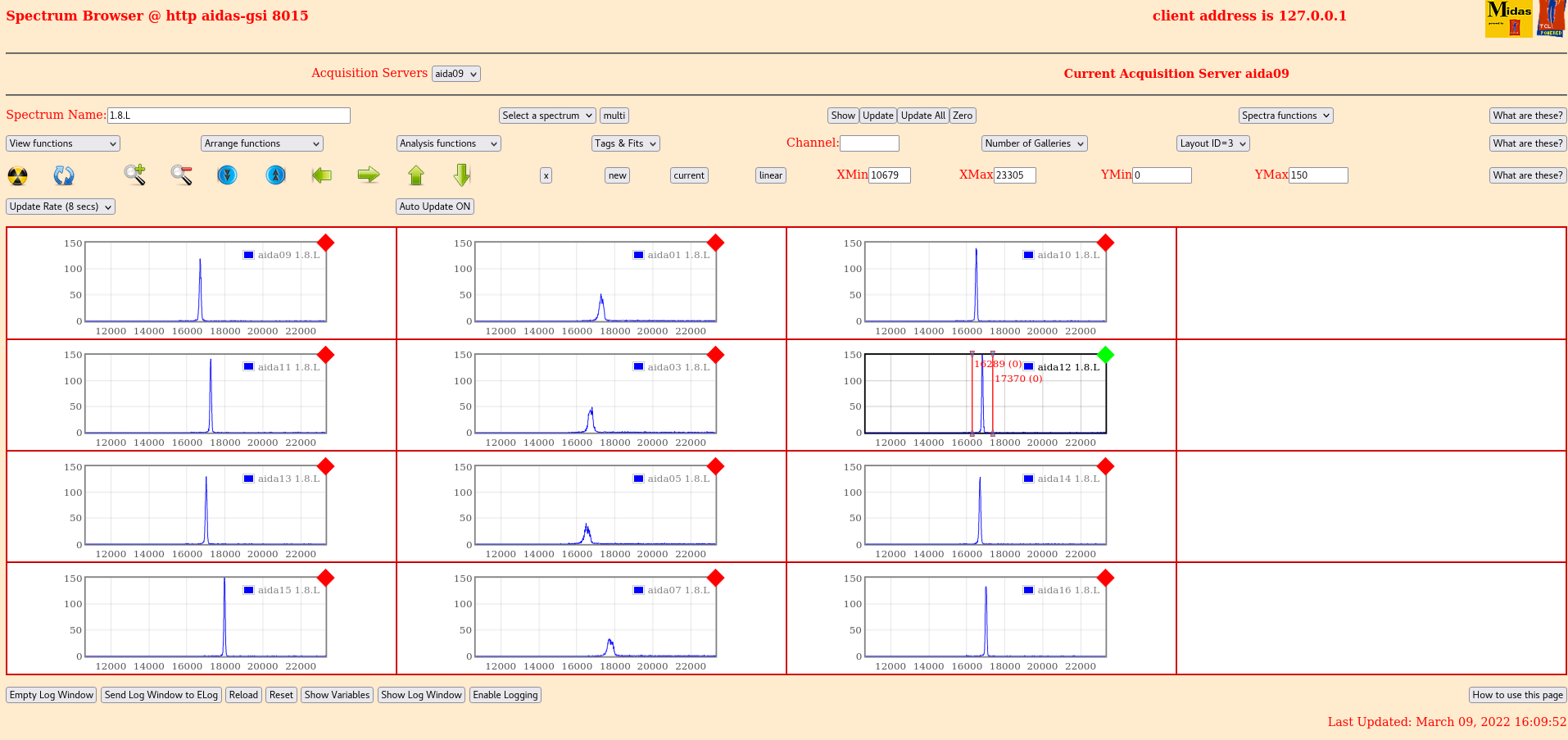1568x740 pixels.
Task: Click the blue refresh arrows icon
Action: [64, 175]
